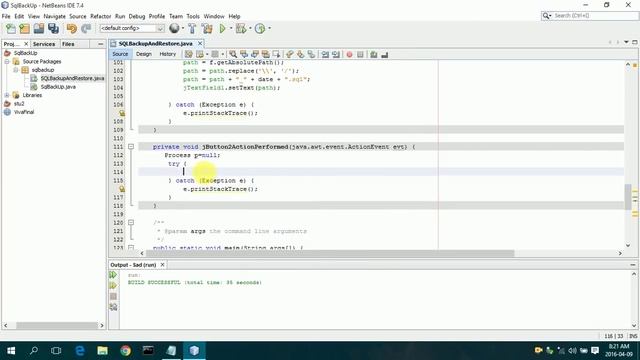The width and height of the screenshot is (640, 360).
Task: Open the default config combo box
Action: point(132,28)
